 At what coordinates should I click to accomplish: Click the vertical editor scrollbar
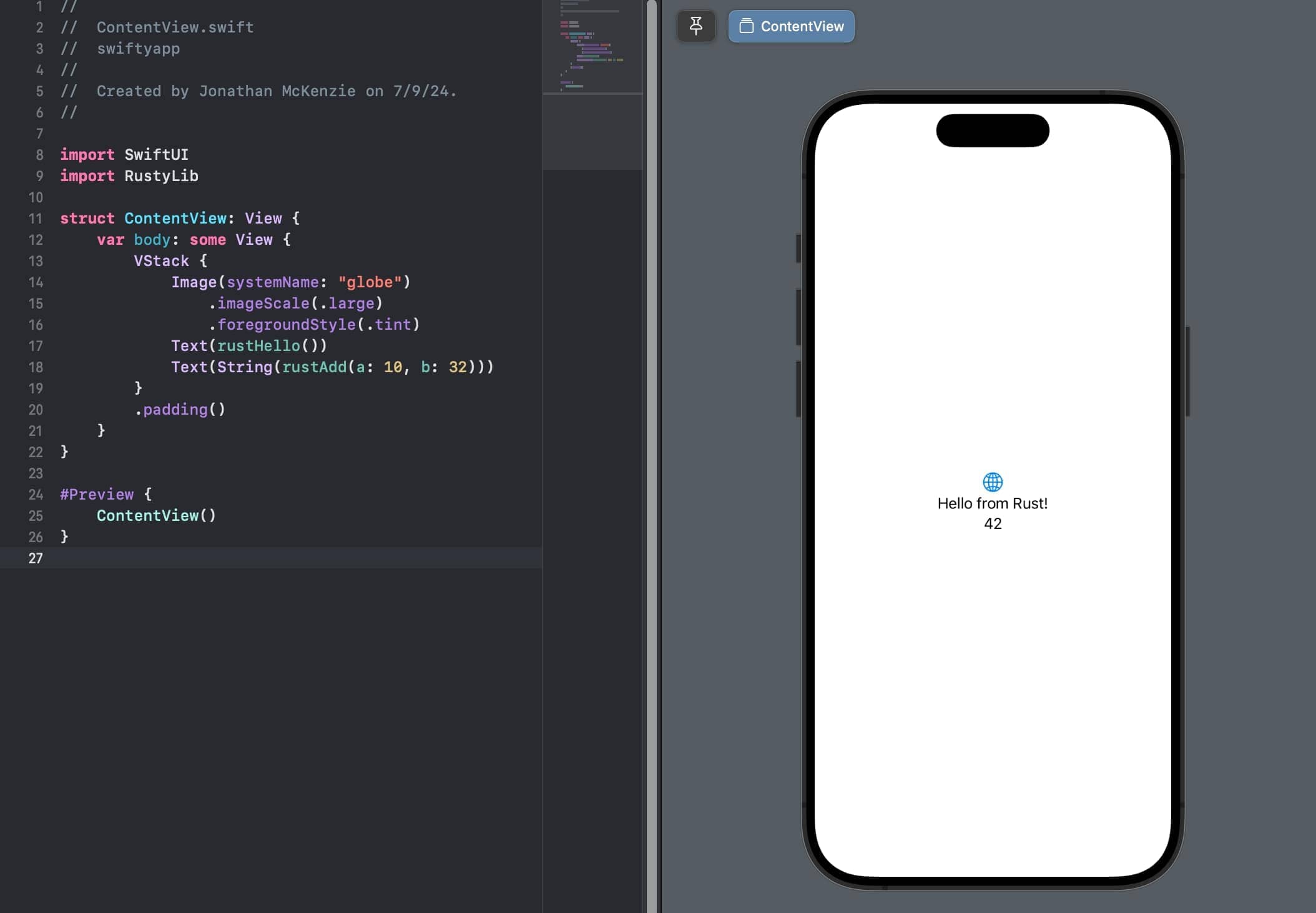pos(652,456)
